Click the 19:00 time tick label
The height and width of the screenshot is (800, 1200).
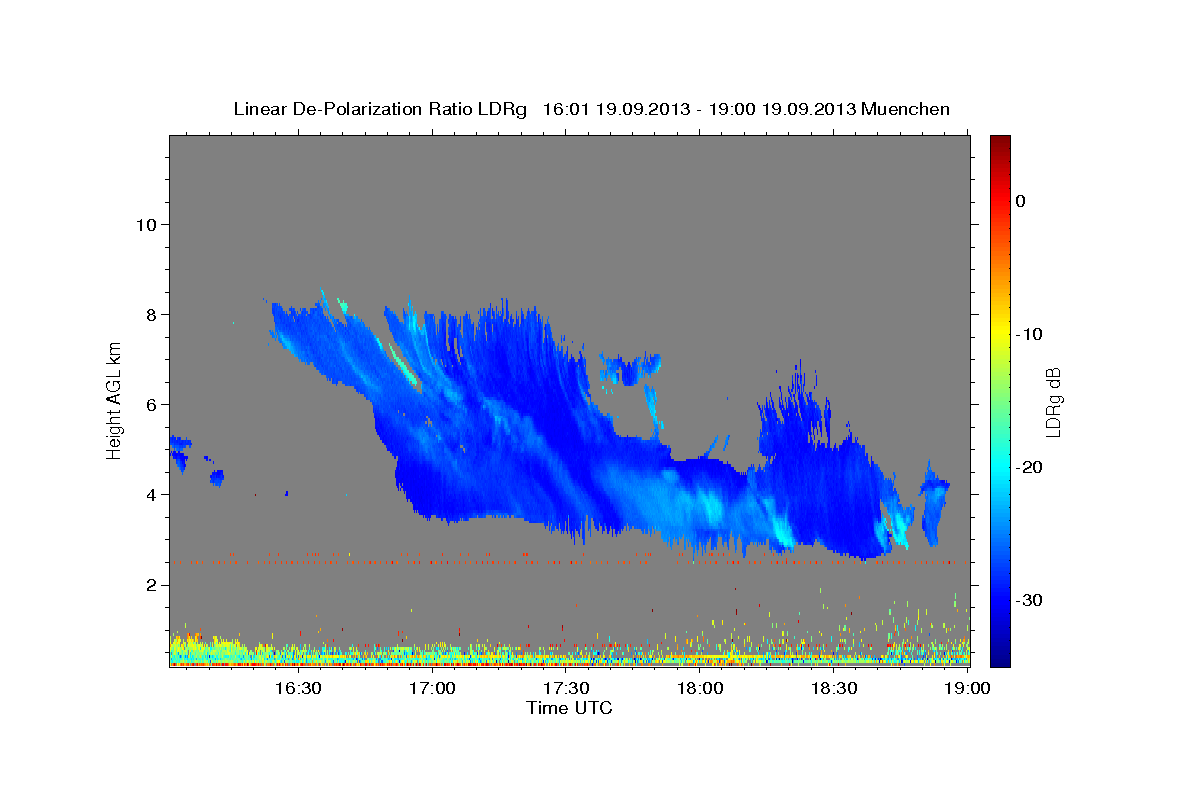click(x=968, y=689)
